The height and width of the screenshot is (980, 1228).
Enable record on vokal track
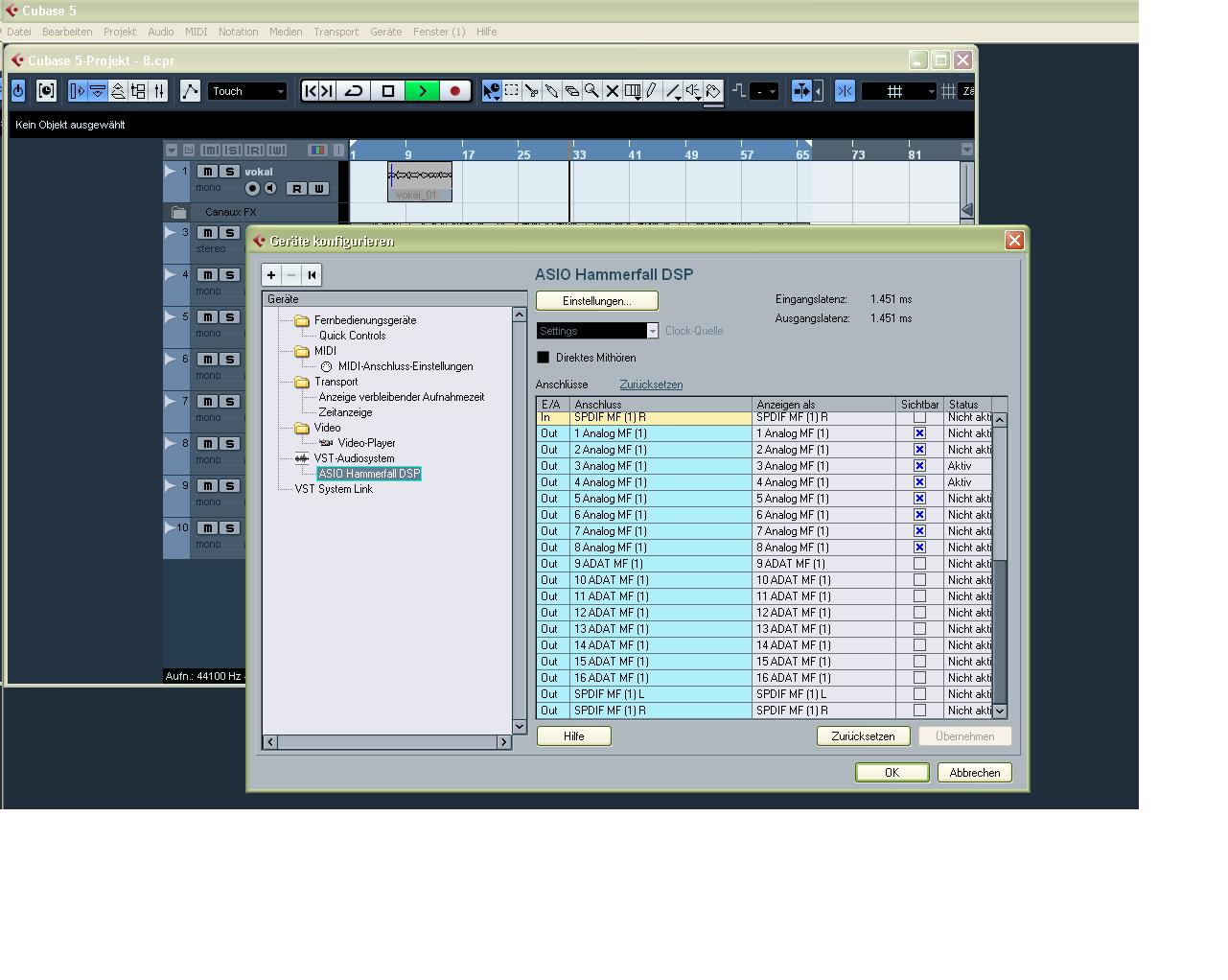(253, 189)
